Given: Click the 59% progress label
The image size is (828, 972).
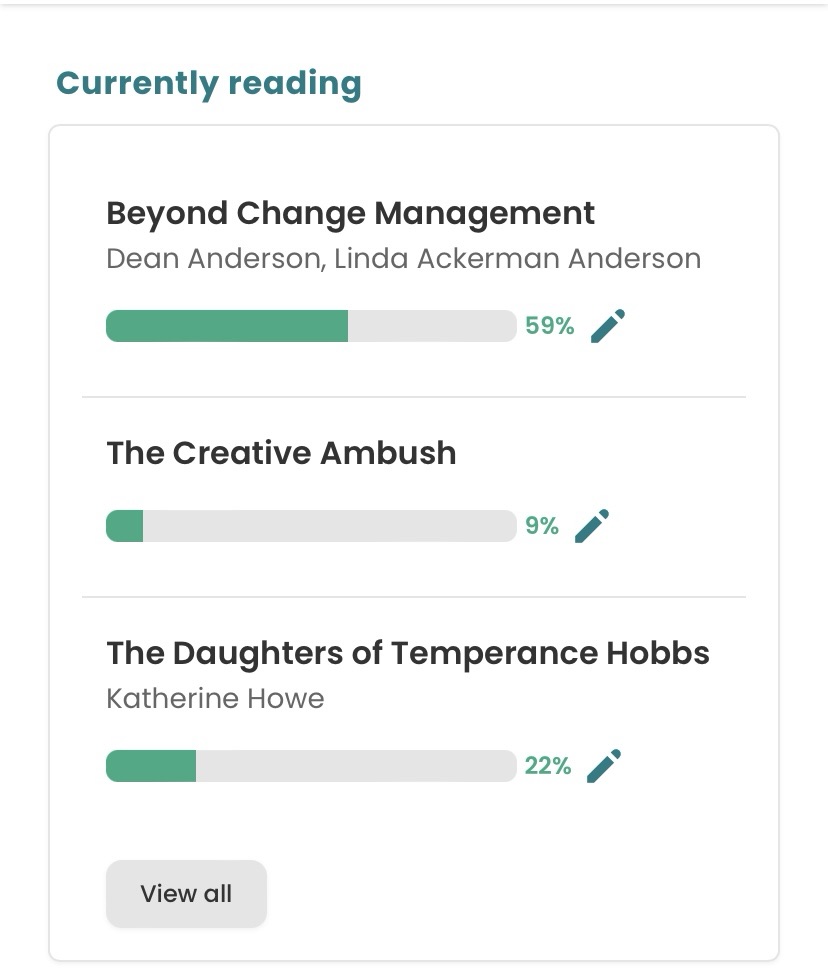Looking at the screenshot, I should [x=549, y=326].
